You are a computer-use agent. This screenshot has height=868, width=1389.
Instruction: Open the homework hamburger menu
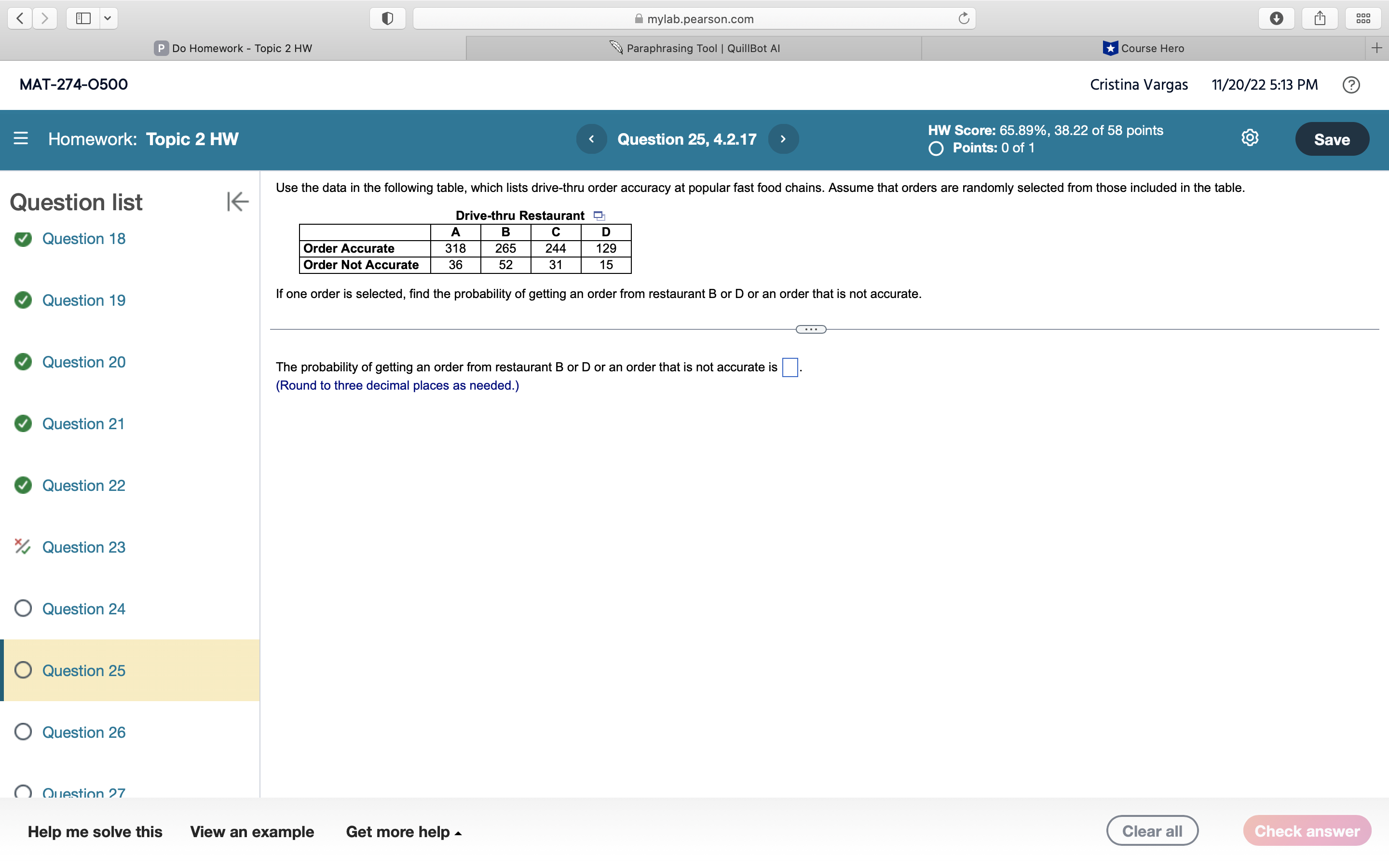21,138
